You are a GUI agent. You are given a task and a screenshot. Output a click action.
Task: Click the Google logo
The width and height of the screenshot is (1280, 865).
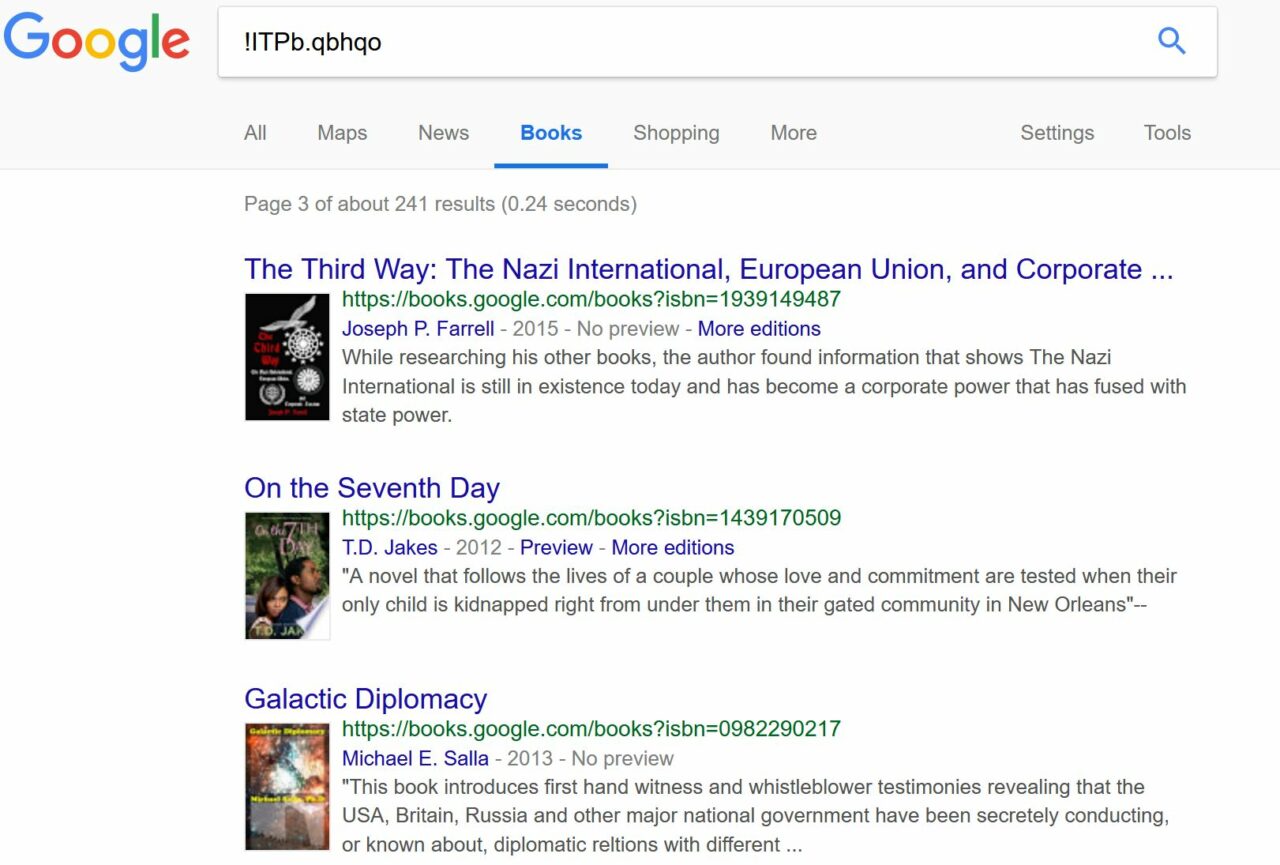97,42
